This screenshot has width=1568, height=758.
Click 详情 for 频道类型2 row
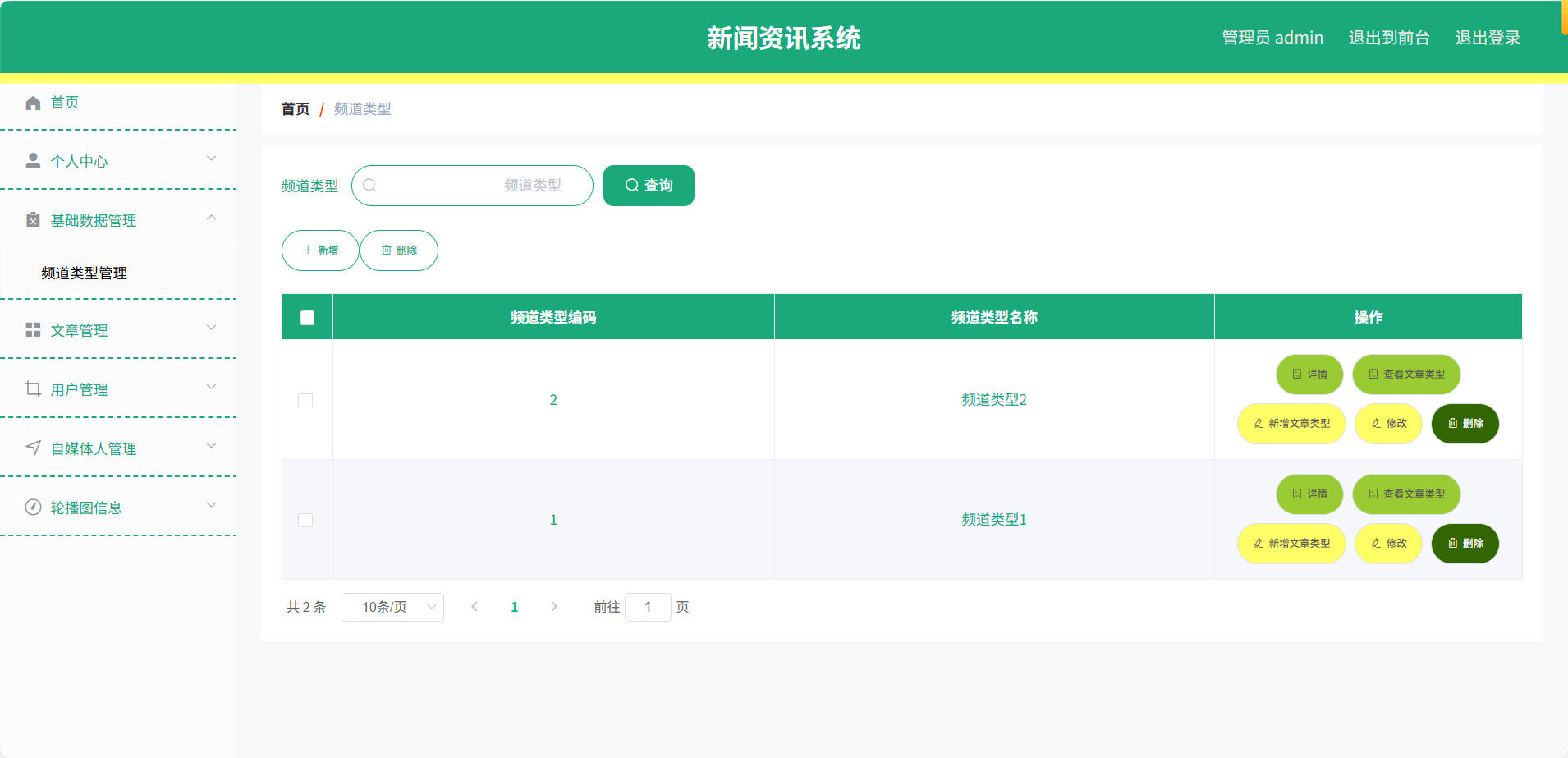[x=1309, y=374]
